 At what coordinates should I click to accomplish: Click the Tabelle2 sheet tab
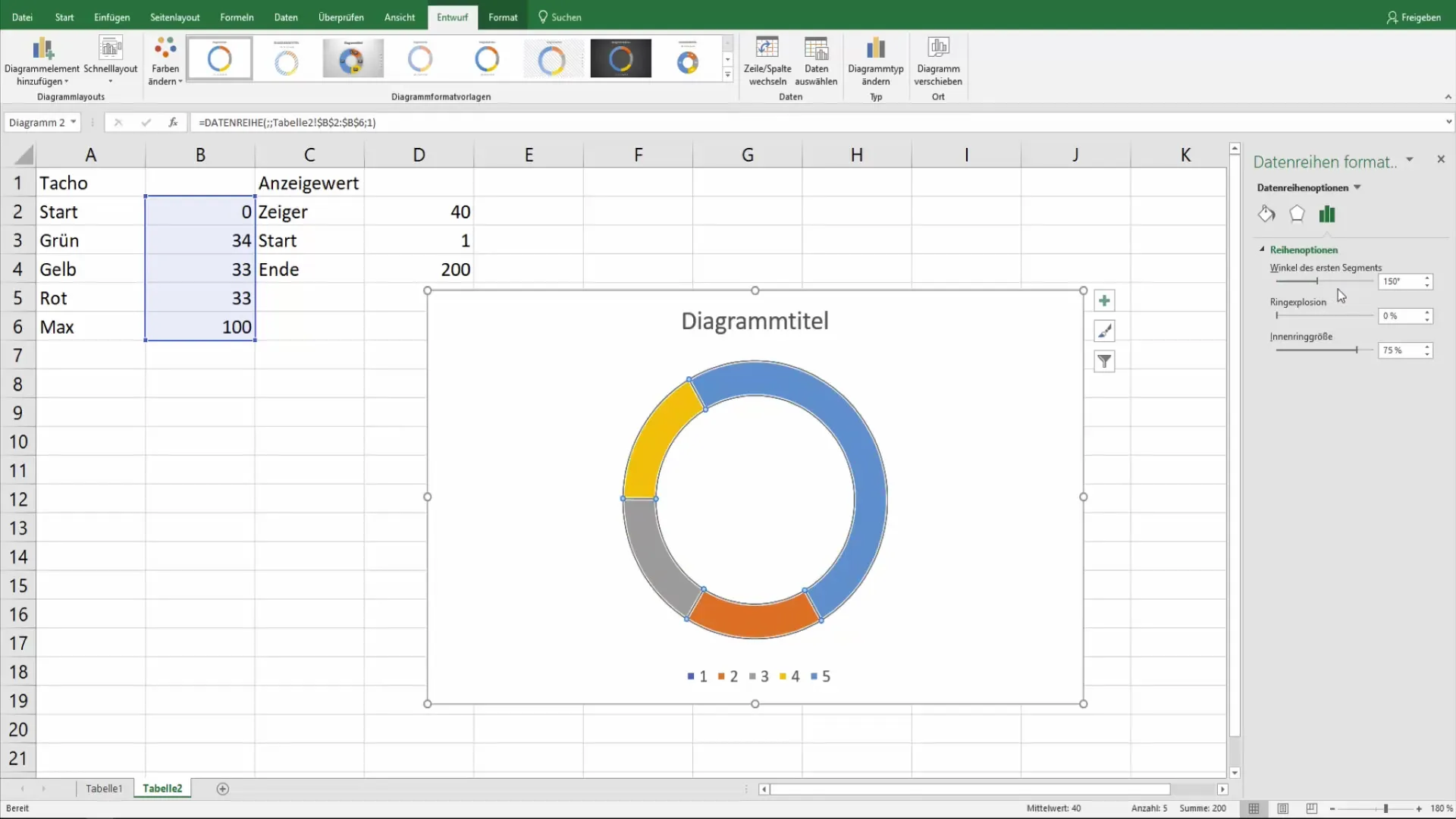tap(163, 788)
